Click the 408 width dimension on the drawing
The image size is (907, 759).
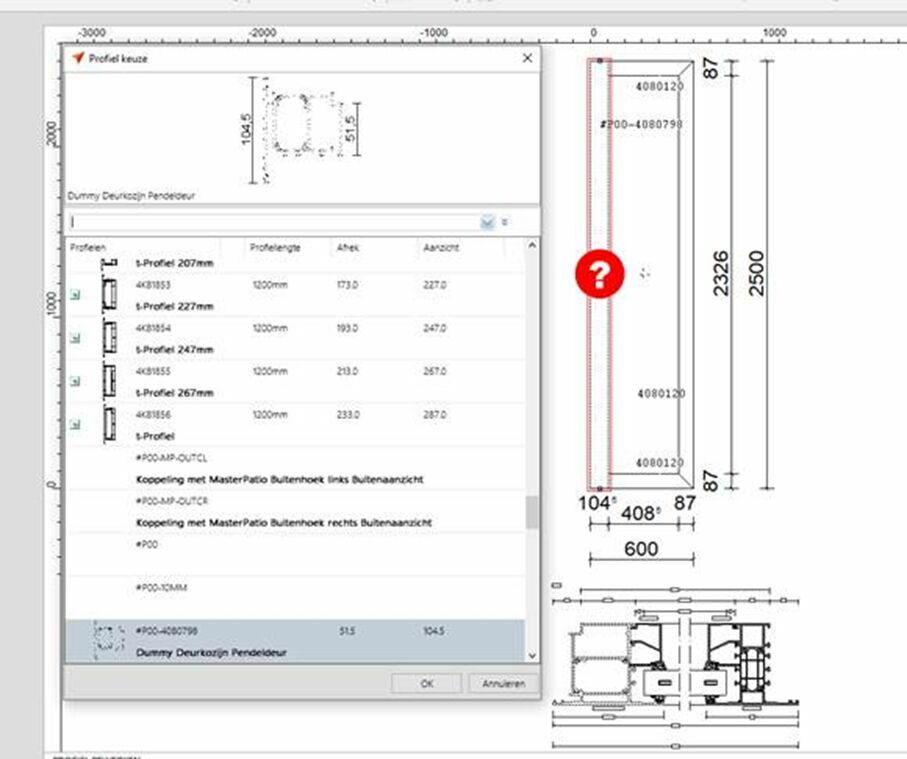point(640,513)
